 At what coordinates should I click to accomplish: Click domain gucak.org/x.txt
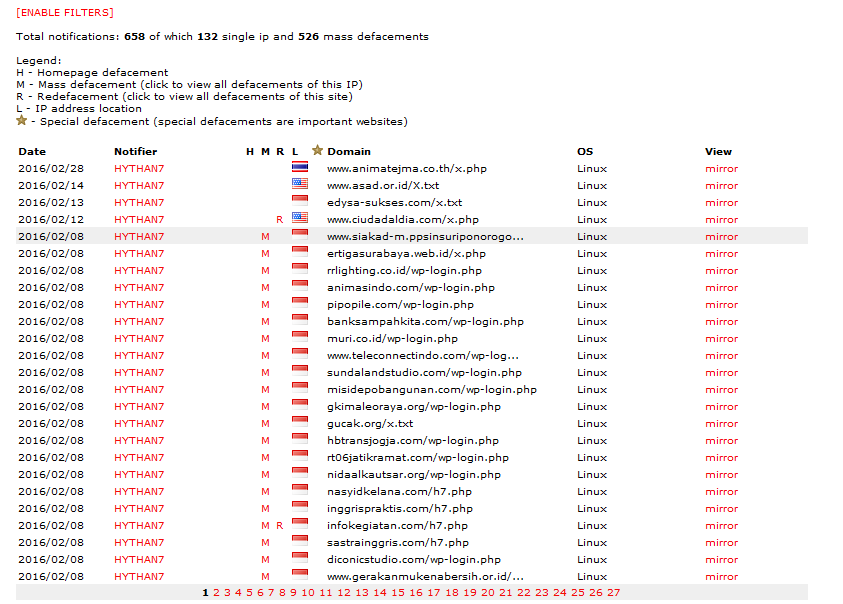pyautogui.click(x=370, y=423)
